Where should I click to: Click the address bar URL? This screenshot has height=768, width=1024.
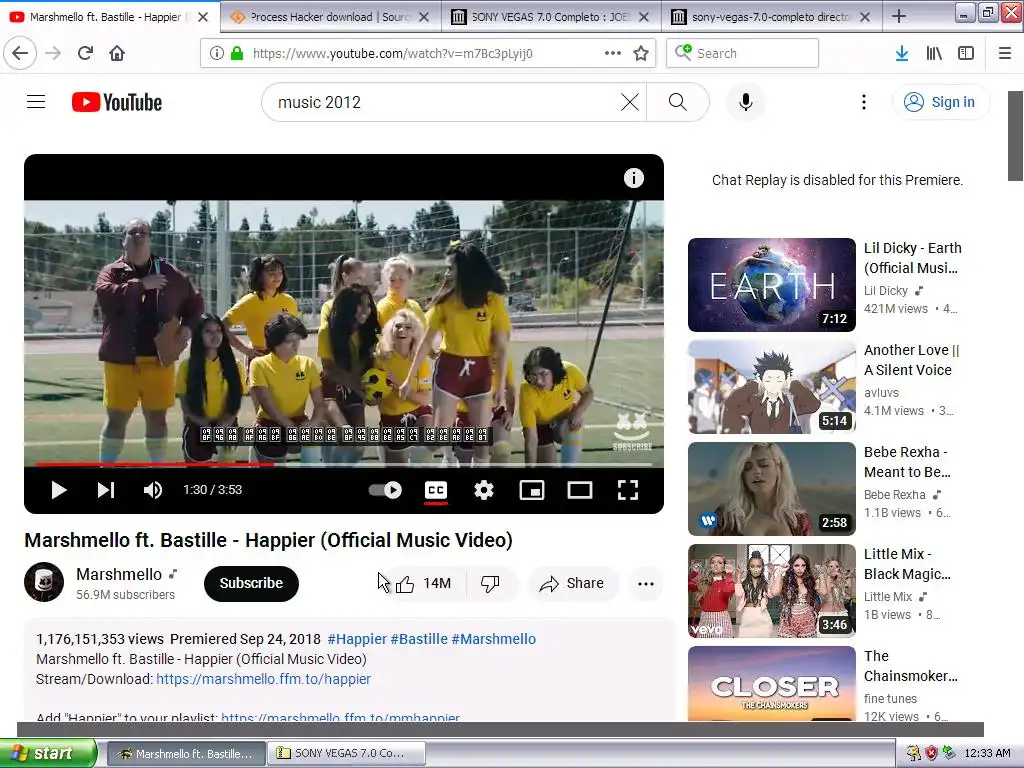tap(392, 54)
